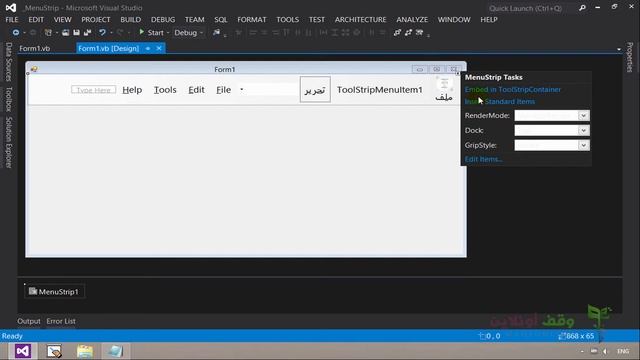Open the second taskbar application icon
This screenshot has height=360, width=640.
(54, 351)
